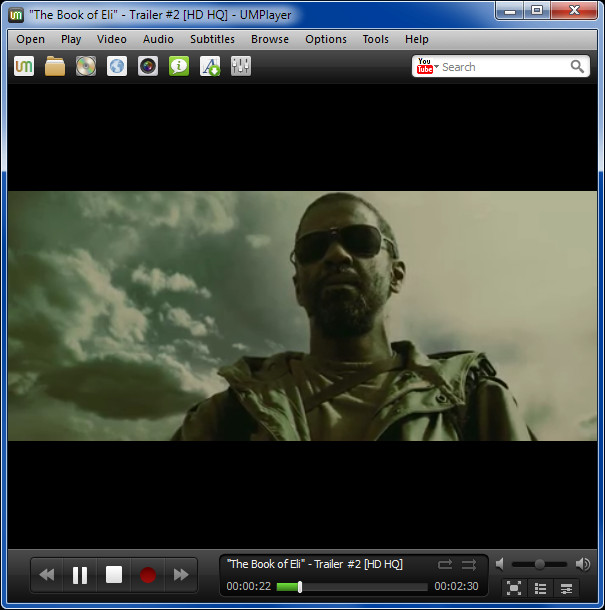The height and width of the screenshot is (610, 605).
Task: Show media info with green icon
Action: click(x=179, y=66)
